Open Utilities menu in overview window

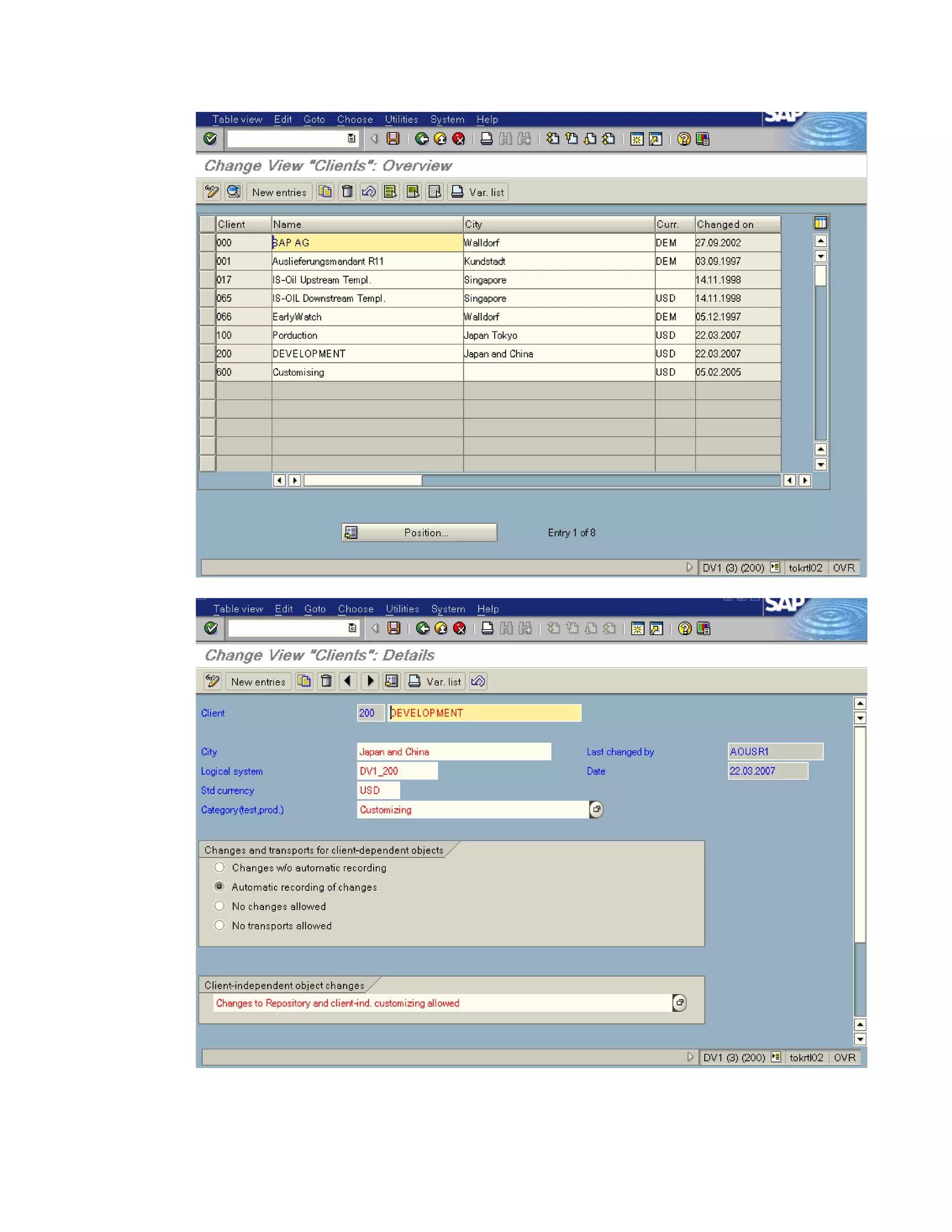pyautogui.click(x=401, y=119)
